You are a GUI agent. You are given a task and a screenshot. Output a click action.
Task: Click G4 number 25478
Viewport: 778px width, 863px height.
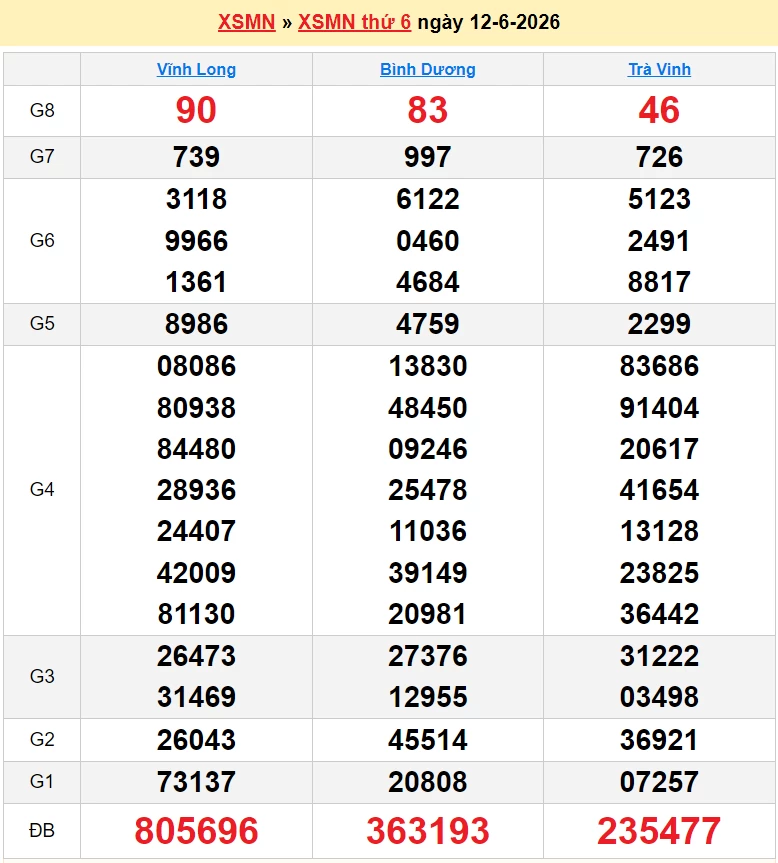pyautogui.click(x=428, y=490)
